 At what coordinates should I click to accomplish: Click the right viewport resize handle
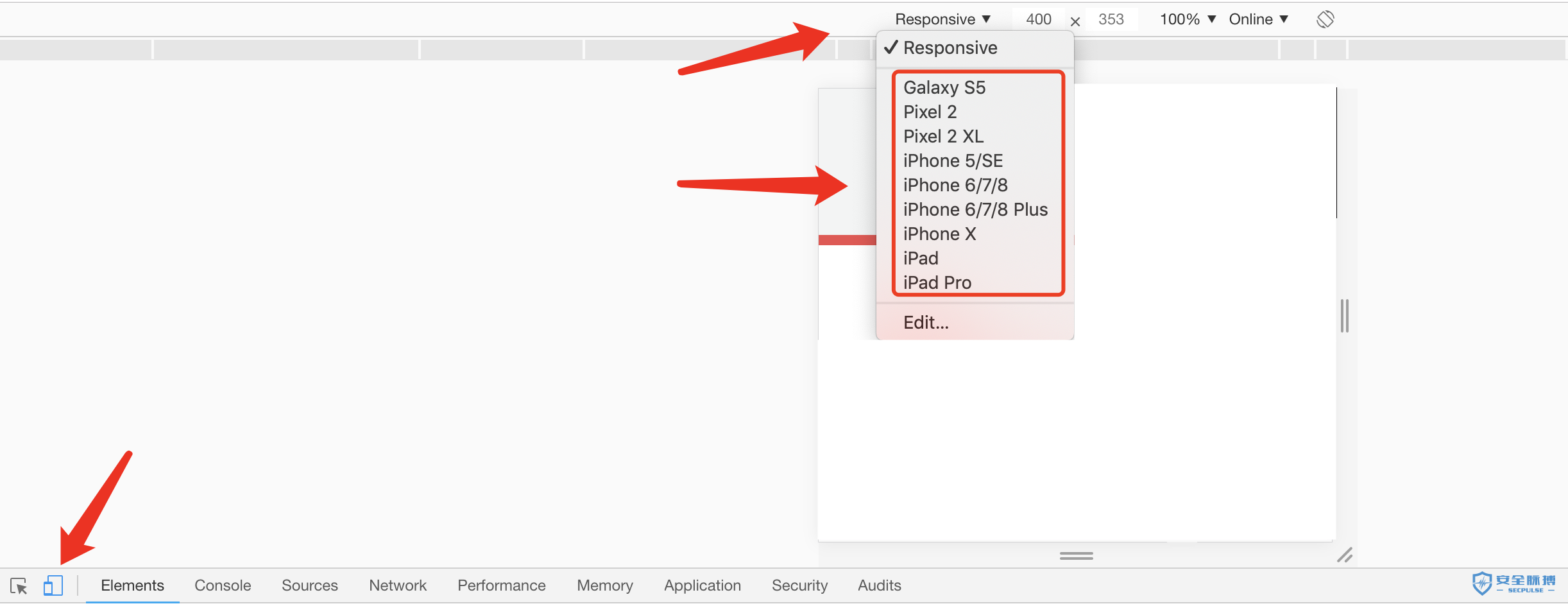click(x=1345, y=316)
